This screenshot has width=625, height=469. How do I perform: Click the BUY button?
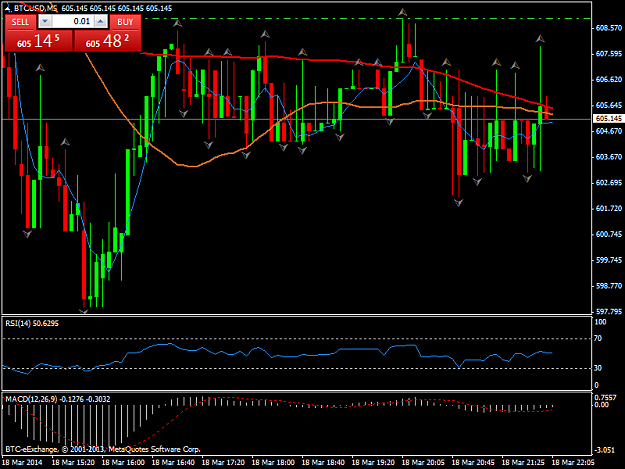coord(125,22)
